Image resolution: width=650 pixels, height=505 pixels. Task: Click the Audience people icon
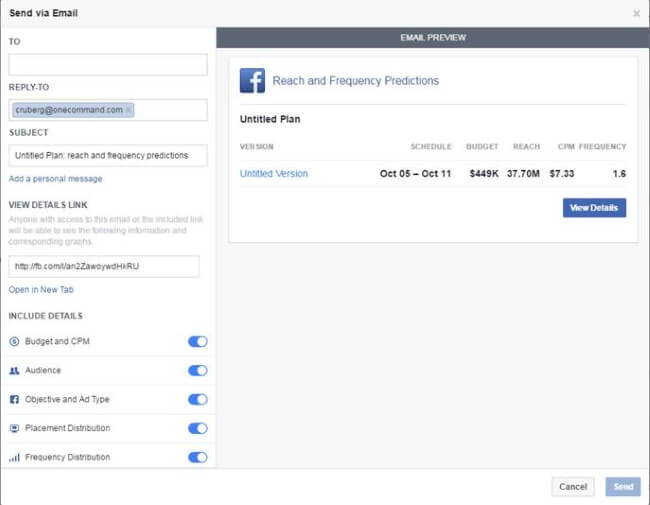click(x=14, y=371)
